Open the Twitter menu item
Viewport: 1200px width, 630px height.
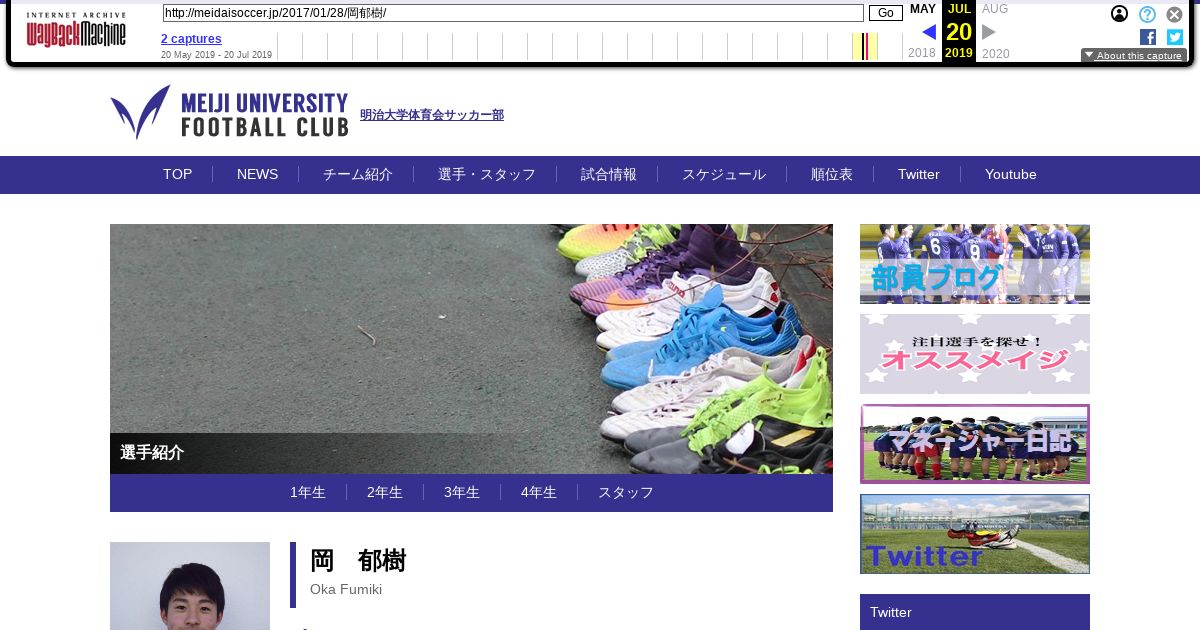point(919,174)
